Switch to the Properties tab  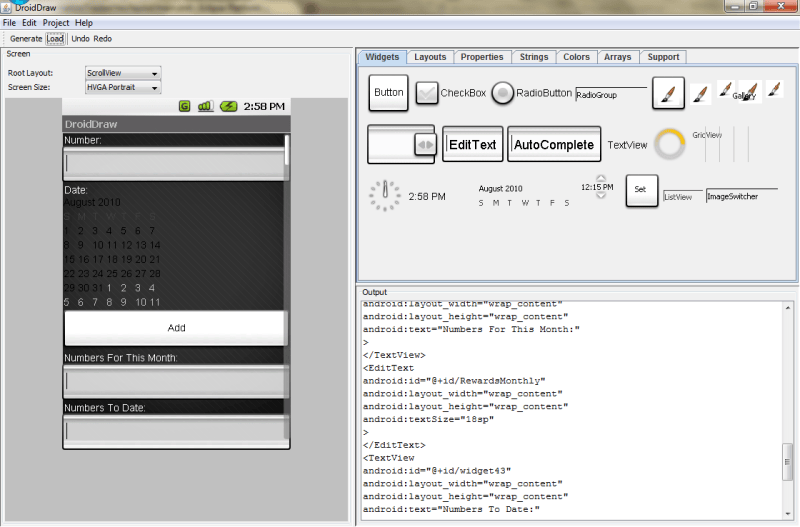pos(482,57)
